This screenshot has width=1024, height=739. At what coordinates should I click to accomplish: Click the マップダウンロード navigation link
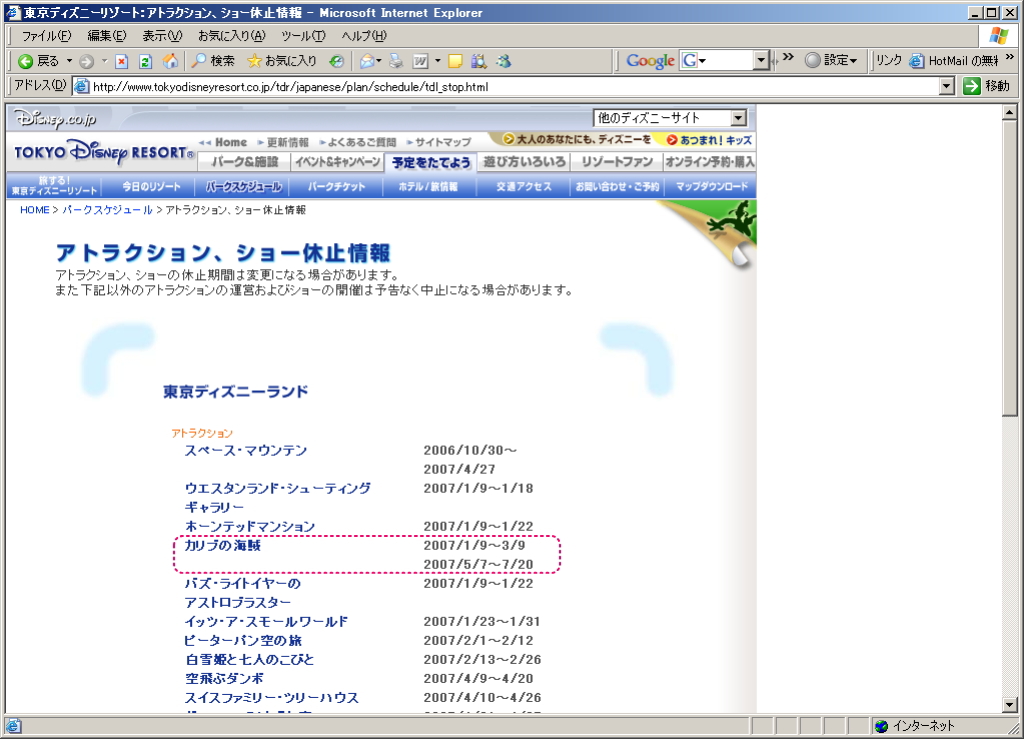[x=712, y=187]
